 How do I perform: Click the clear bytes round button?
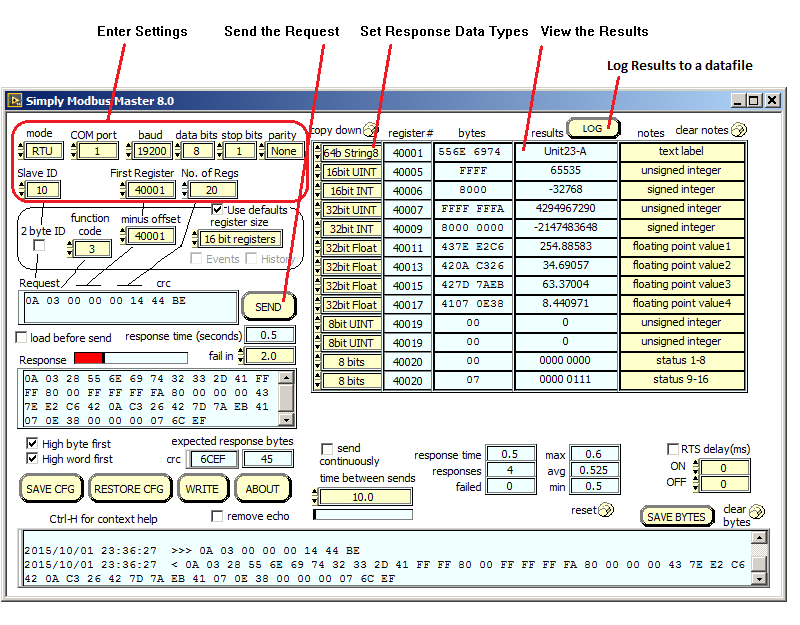coord(757,511)
